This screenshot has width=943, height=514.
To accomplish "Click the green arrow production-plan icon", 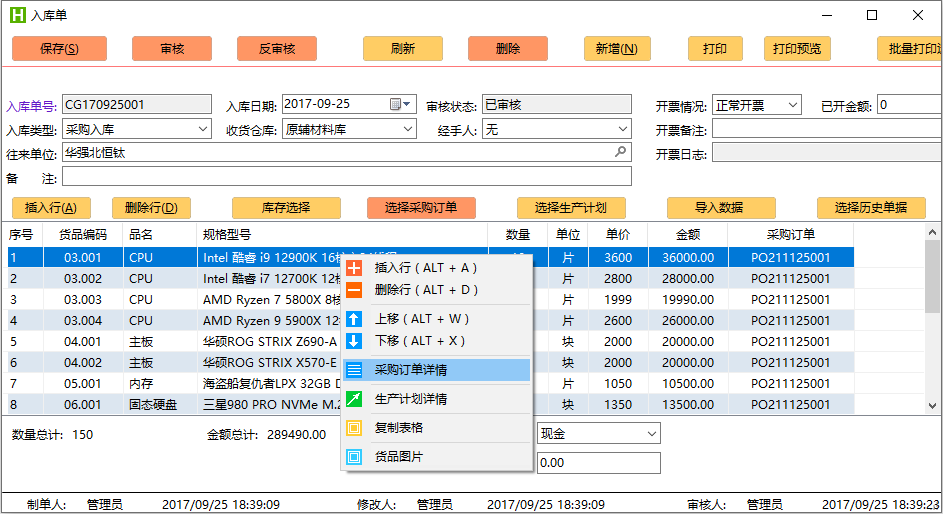I will click(x=354, y=399).
